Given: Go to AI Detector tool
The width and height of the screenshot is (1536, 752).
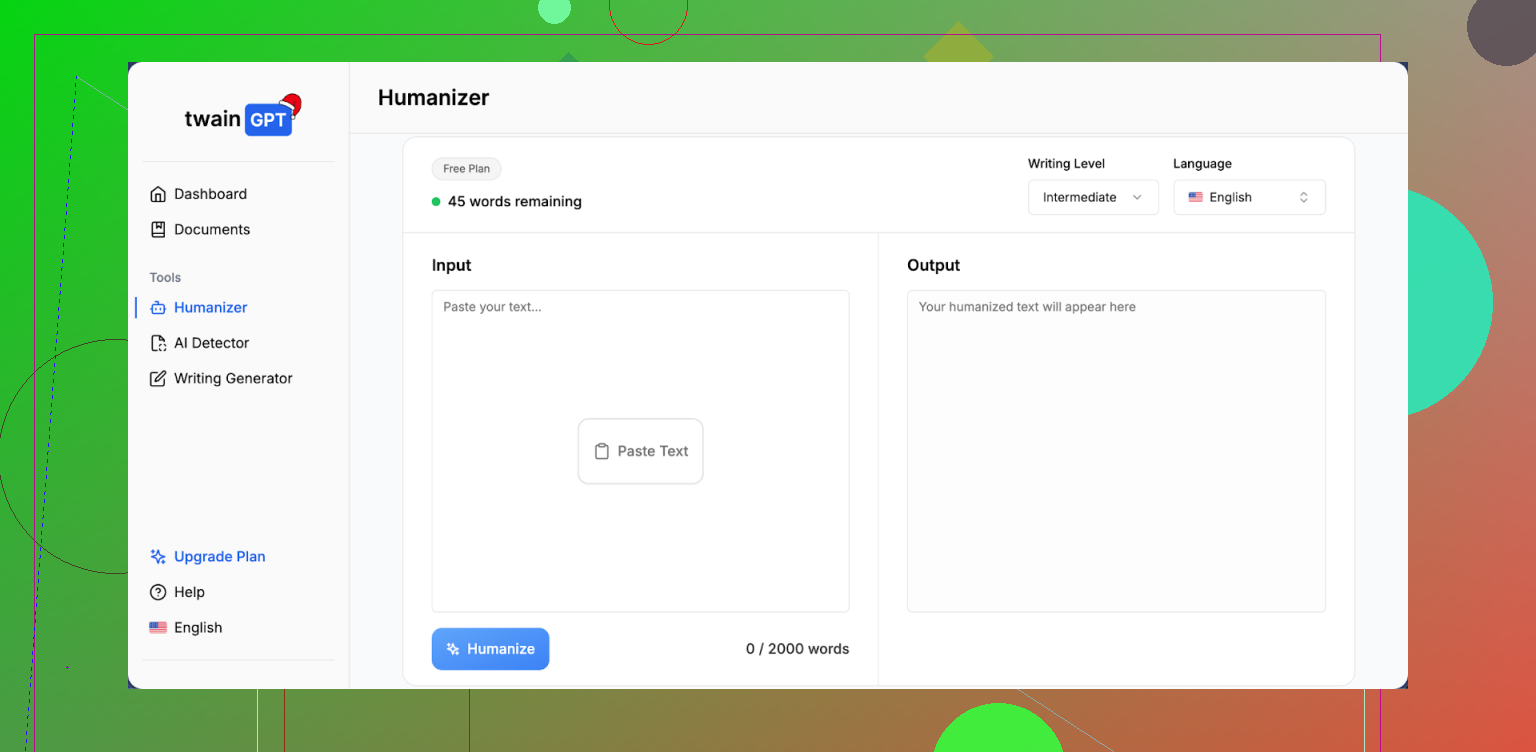Looking at the screenshot, I should tap(211, 343).
